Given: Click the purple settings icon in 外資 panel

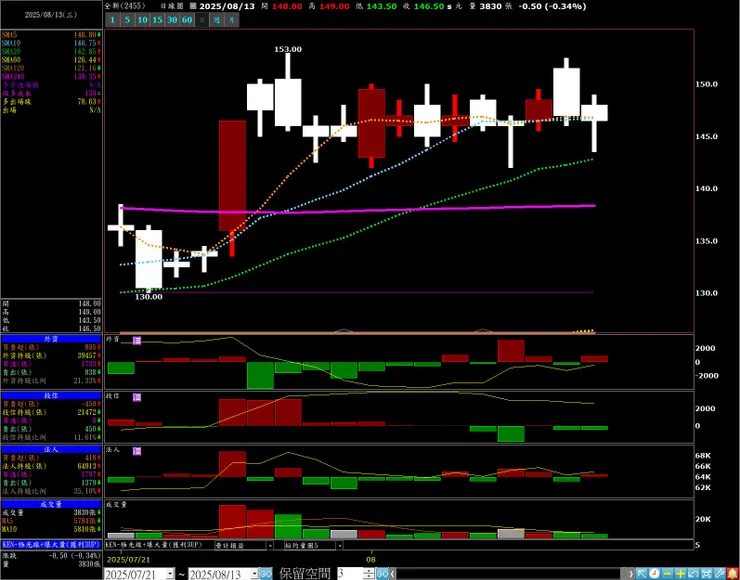Looking at the screenshot, I should [x=137, y=340].
